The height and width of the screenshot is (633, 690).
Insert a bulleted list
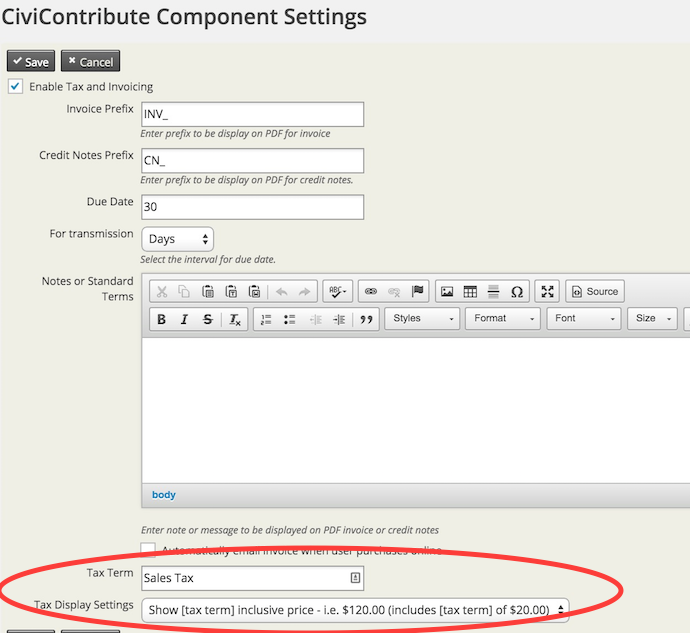(290, 319)
